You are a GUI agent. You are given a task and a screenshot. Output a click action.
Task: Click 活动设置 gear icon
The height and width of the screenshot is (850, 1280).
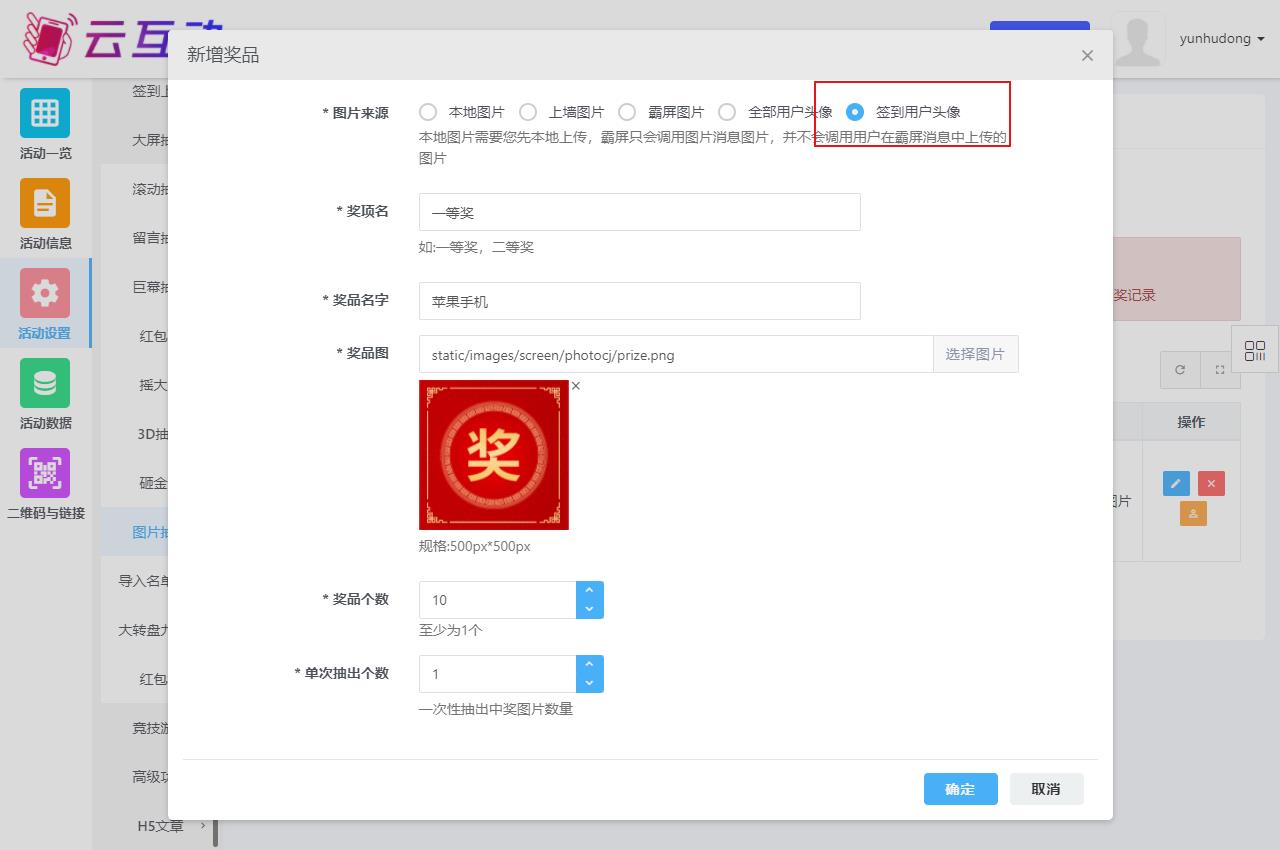[x=45, y=293]
